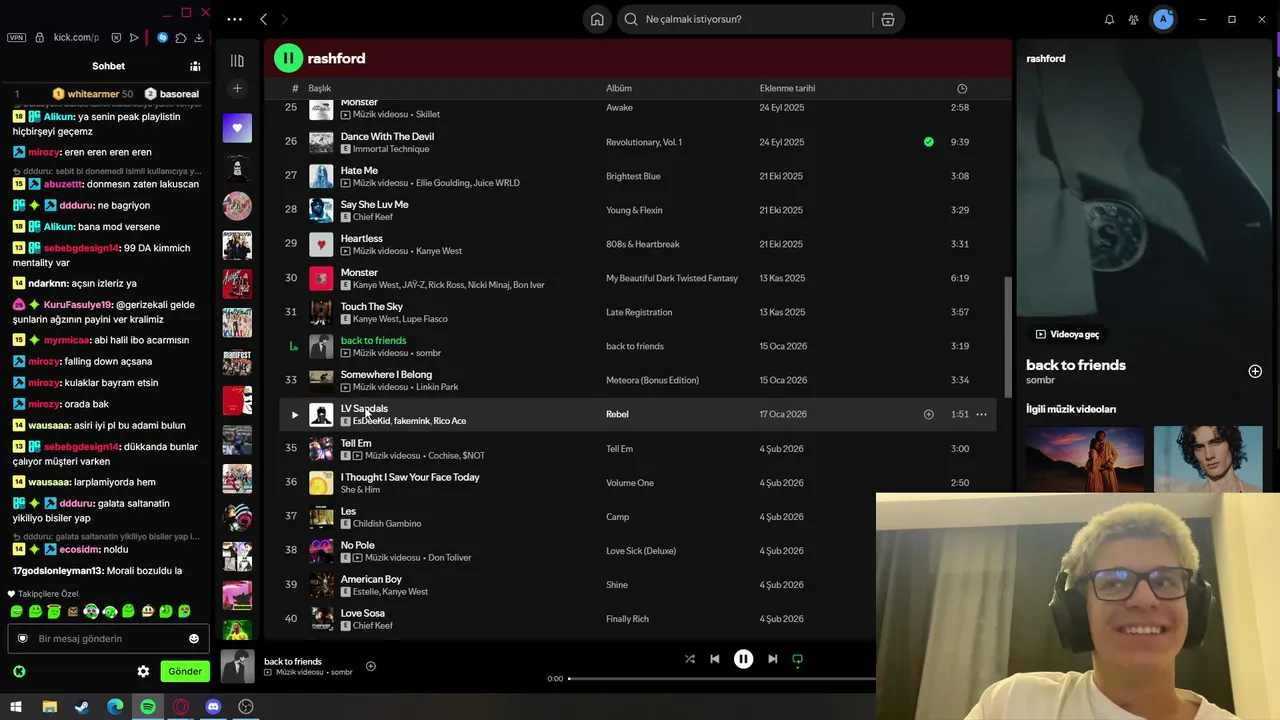The height and width of the screenshot is (720, 1280).
Task: Open the chat identity shield icon
Action: (23, 638)
